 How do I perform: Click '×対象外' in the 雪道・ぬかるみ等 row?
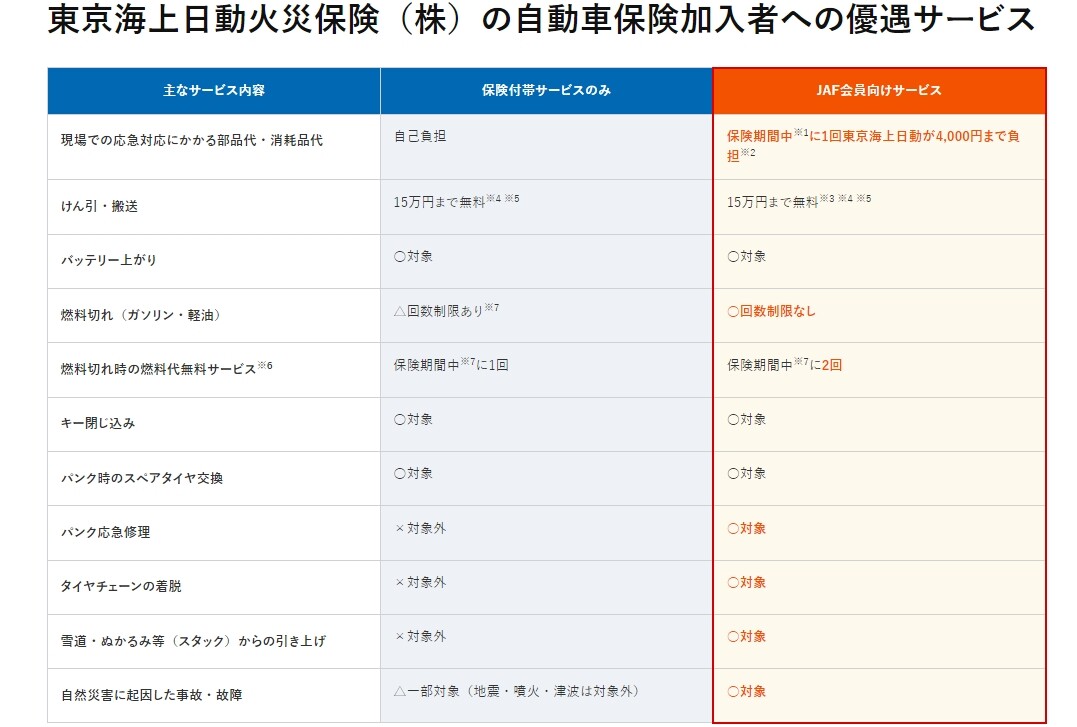420,636
